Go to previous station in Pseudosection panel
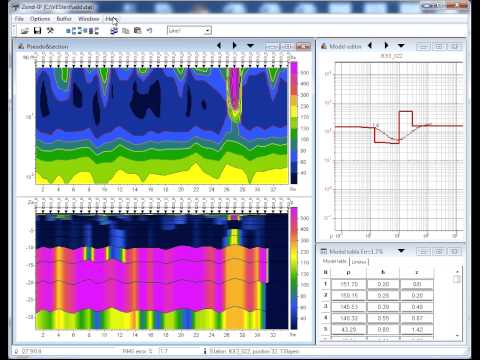Viewport: 480px width, 360px height. [x=219, y=45]
